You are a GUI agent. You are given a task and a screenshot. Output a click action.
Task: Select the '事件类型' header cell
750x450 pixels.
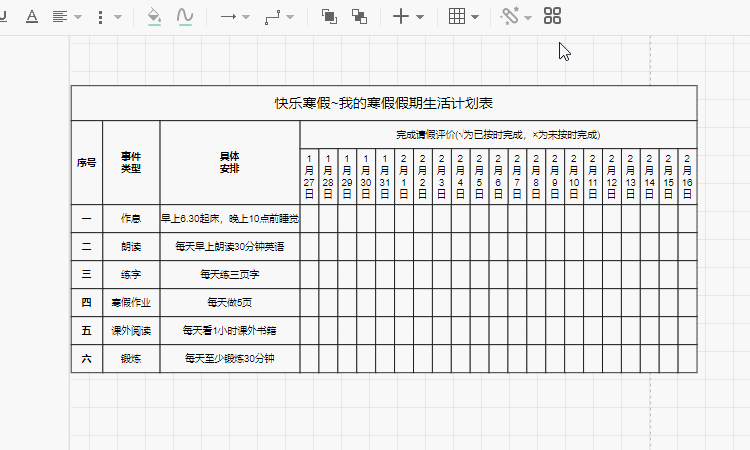[x=131, y=163]
